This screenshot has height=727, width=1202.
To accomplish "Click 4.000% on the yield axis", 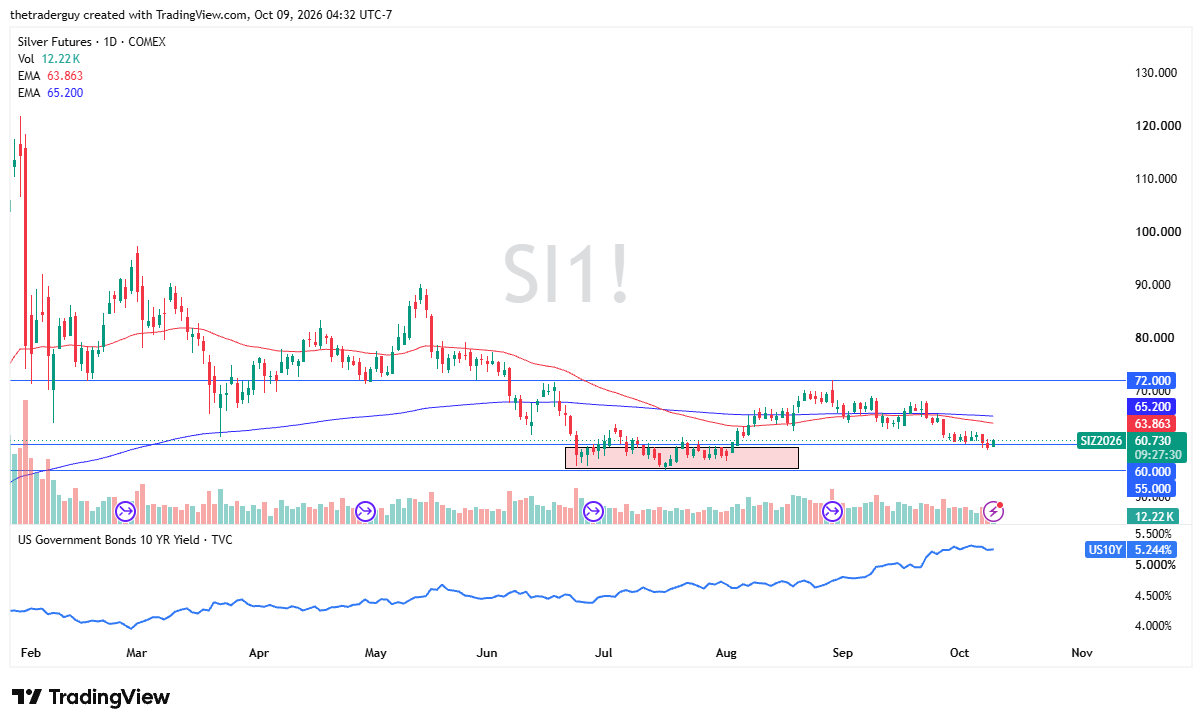I will [x=1153, y=627].
